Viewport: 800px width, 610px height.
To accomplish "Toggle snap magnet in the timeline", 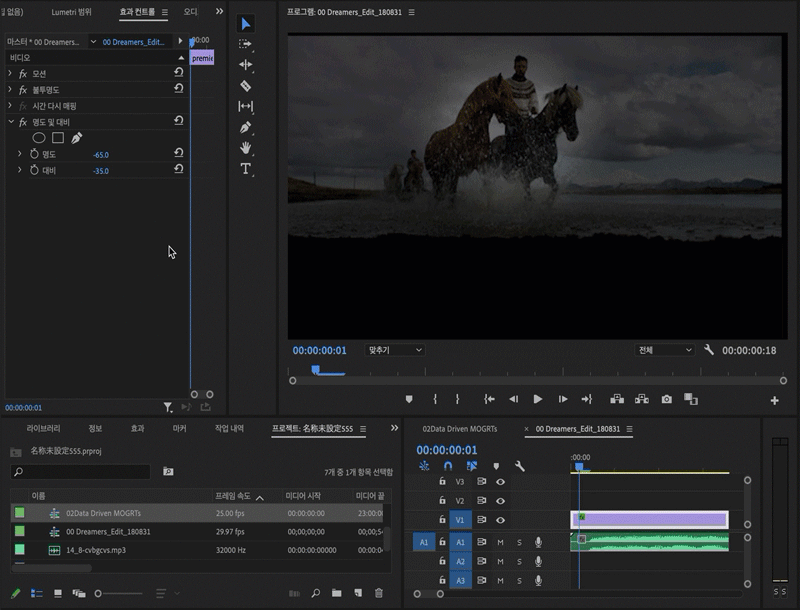I will coord(448,465).
